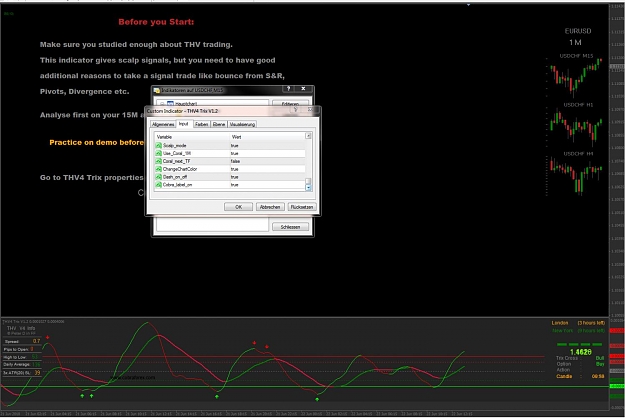Click the Use_Coral_1M variable icon
This screenshot has width=625, height=418.
click(x=158, y=153)
